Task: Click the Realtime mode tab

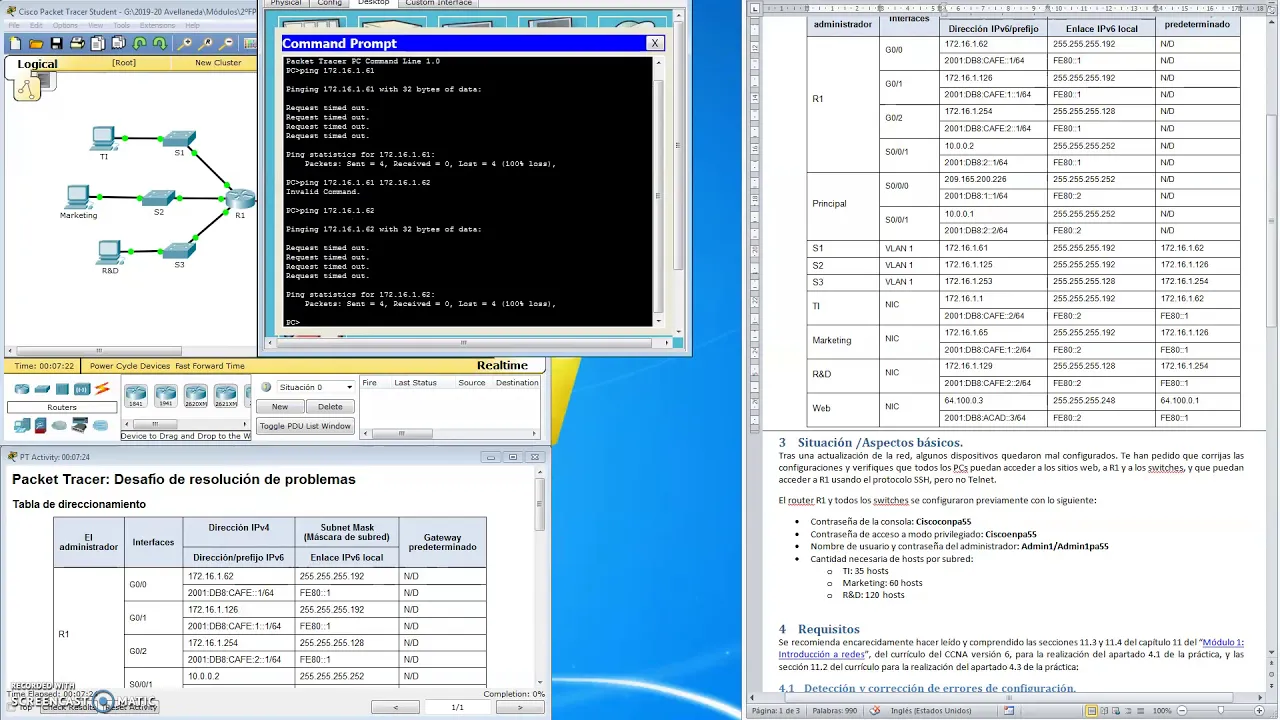Action: (x=502, y=365)
